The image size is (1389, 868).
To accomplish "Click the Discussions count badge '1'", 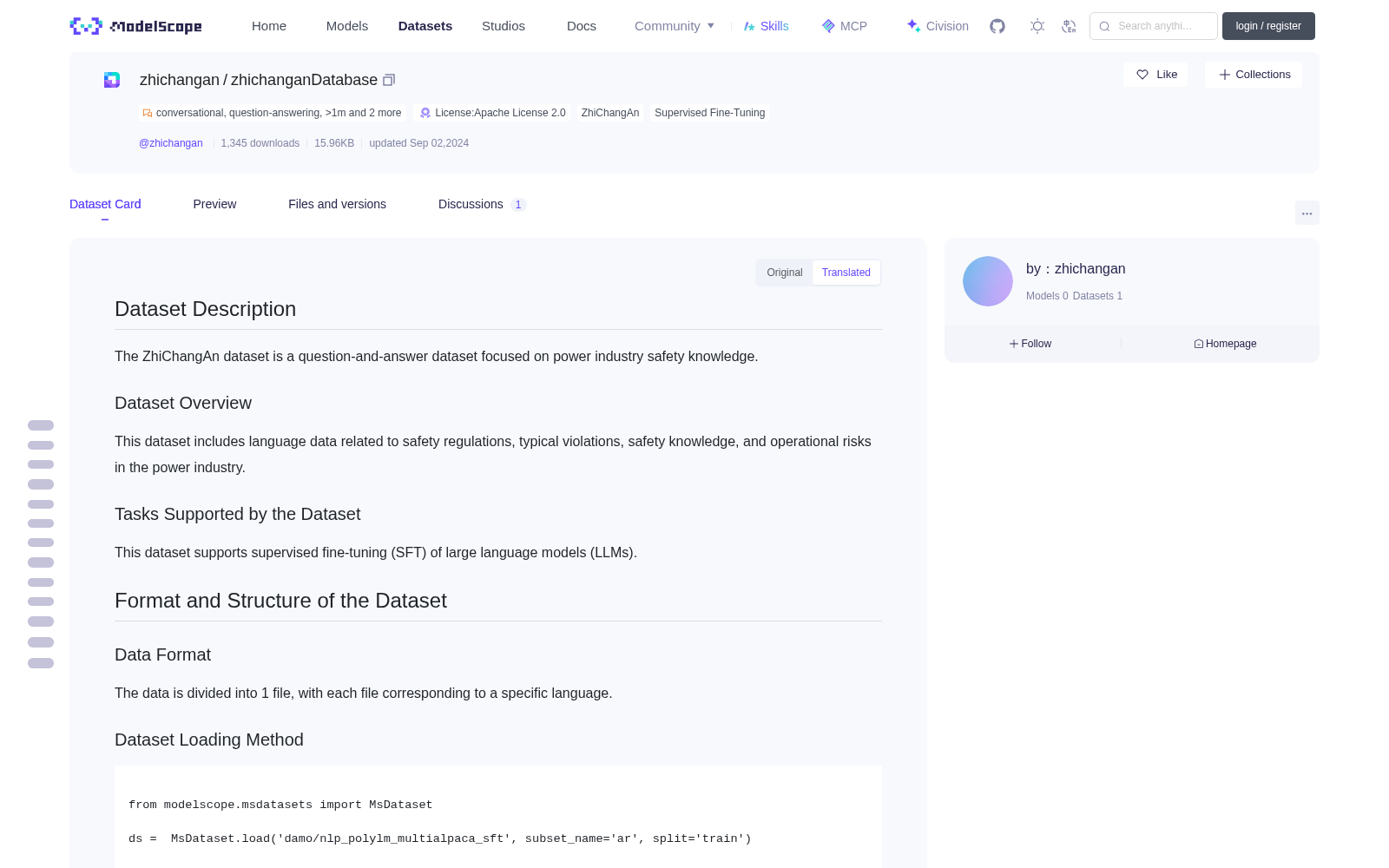I will (518, 205).
